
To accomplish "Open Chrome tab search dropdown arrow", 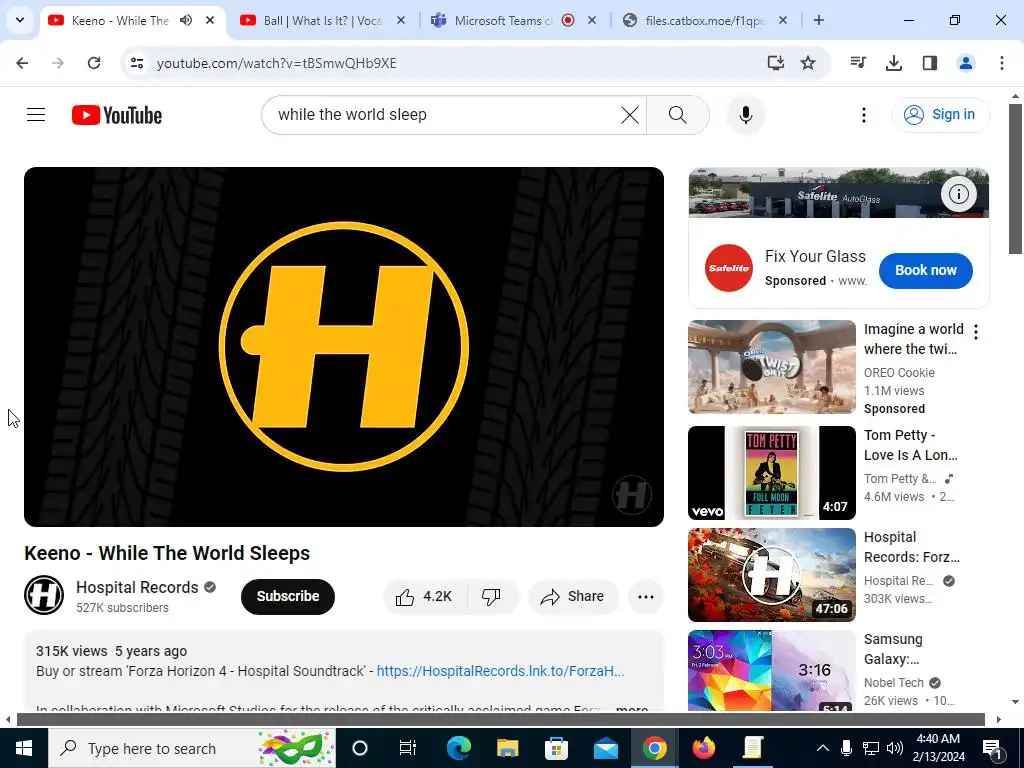I will tap(20, 20).
